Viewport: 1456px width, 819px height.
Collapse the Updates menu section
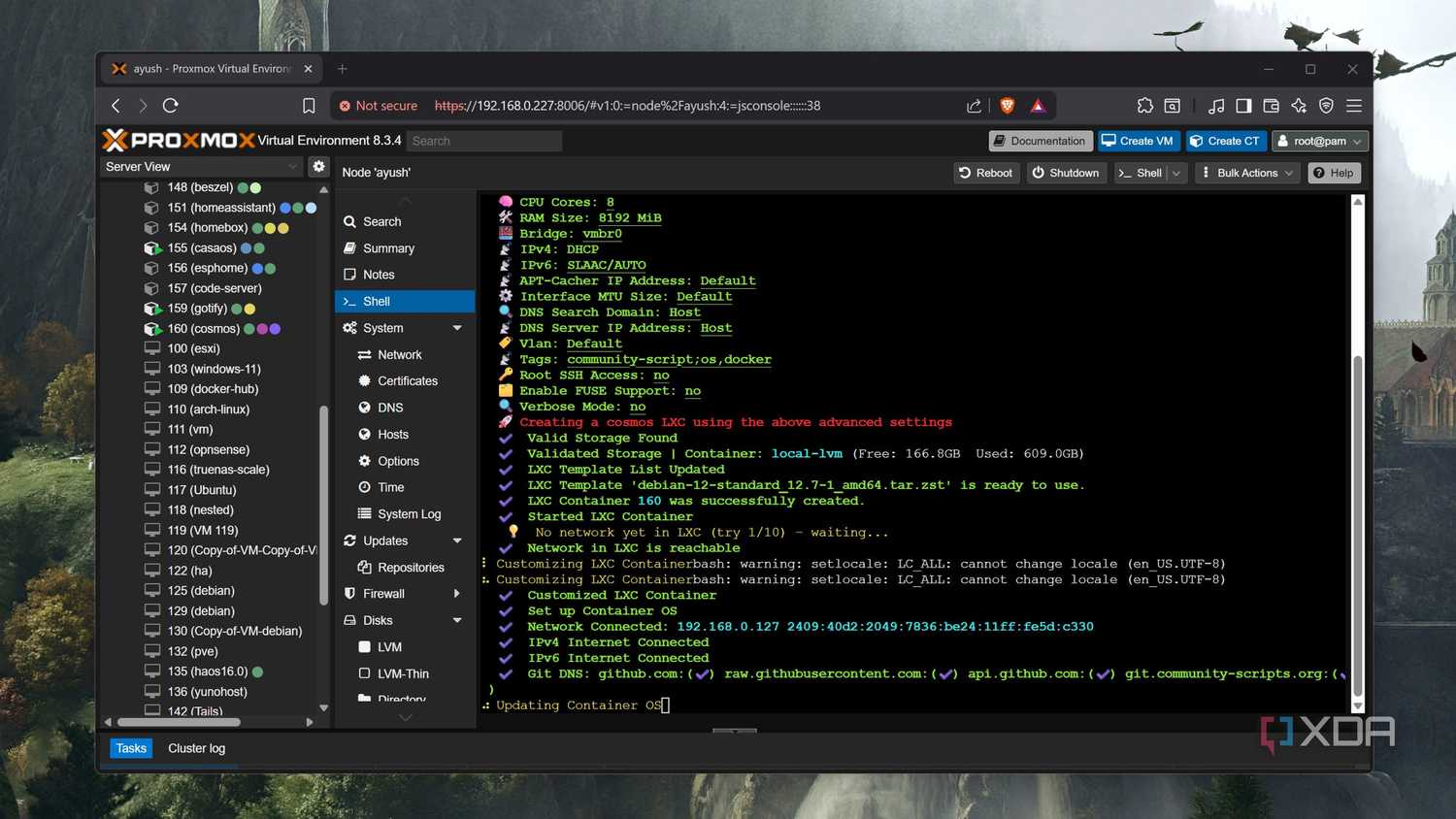point(457,541)
